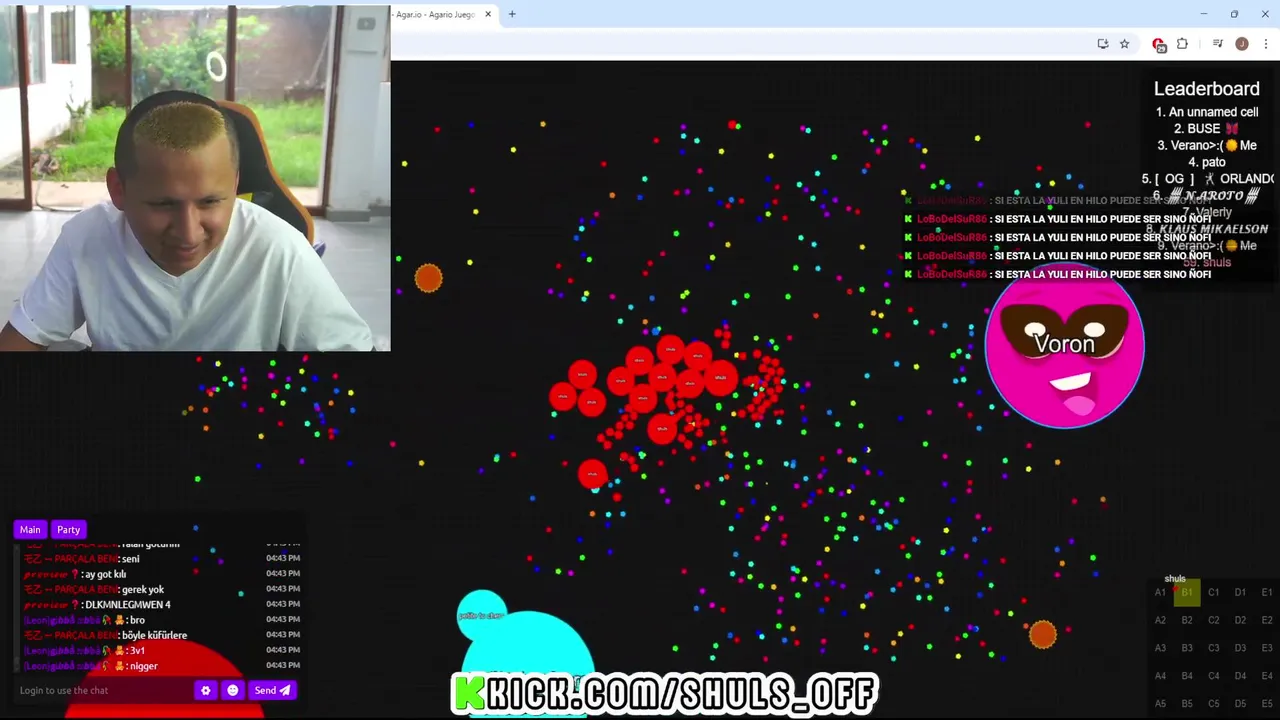The image size is (1280, 720).
Task: Click chat message 'DLKMNLEGMWEN 4'
Action: point(126,605)
